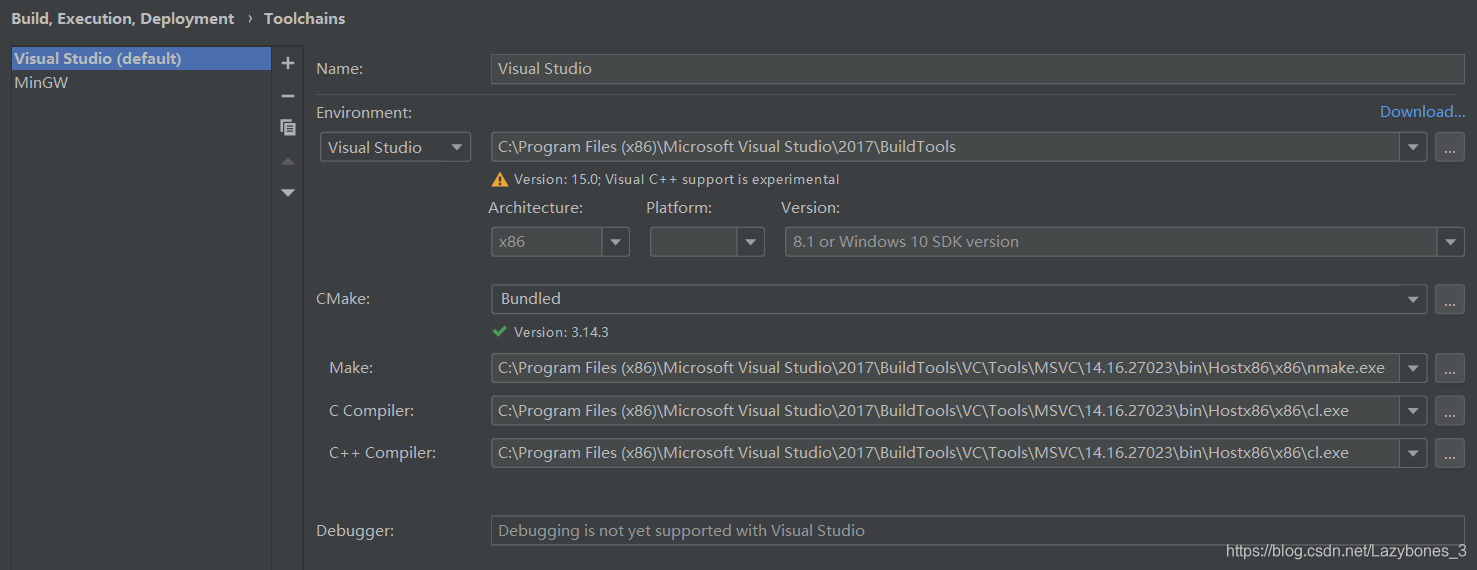Image resolution: width=1477 pixels, height=570 pixels.
Task: Click the green checkmark beside CMake version
Action: tap(500, 332)
